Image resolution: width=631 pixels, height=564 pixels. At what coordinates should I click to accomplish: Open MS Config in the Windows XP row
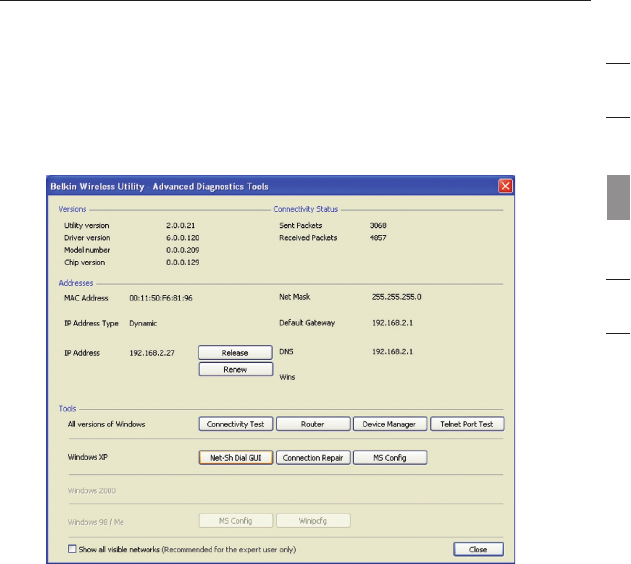390,458
